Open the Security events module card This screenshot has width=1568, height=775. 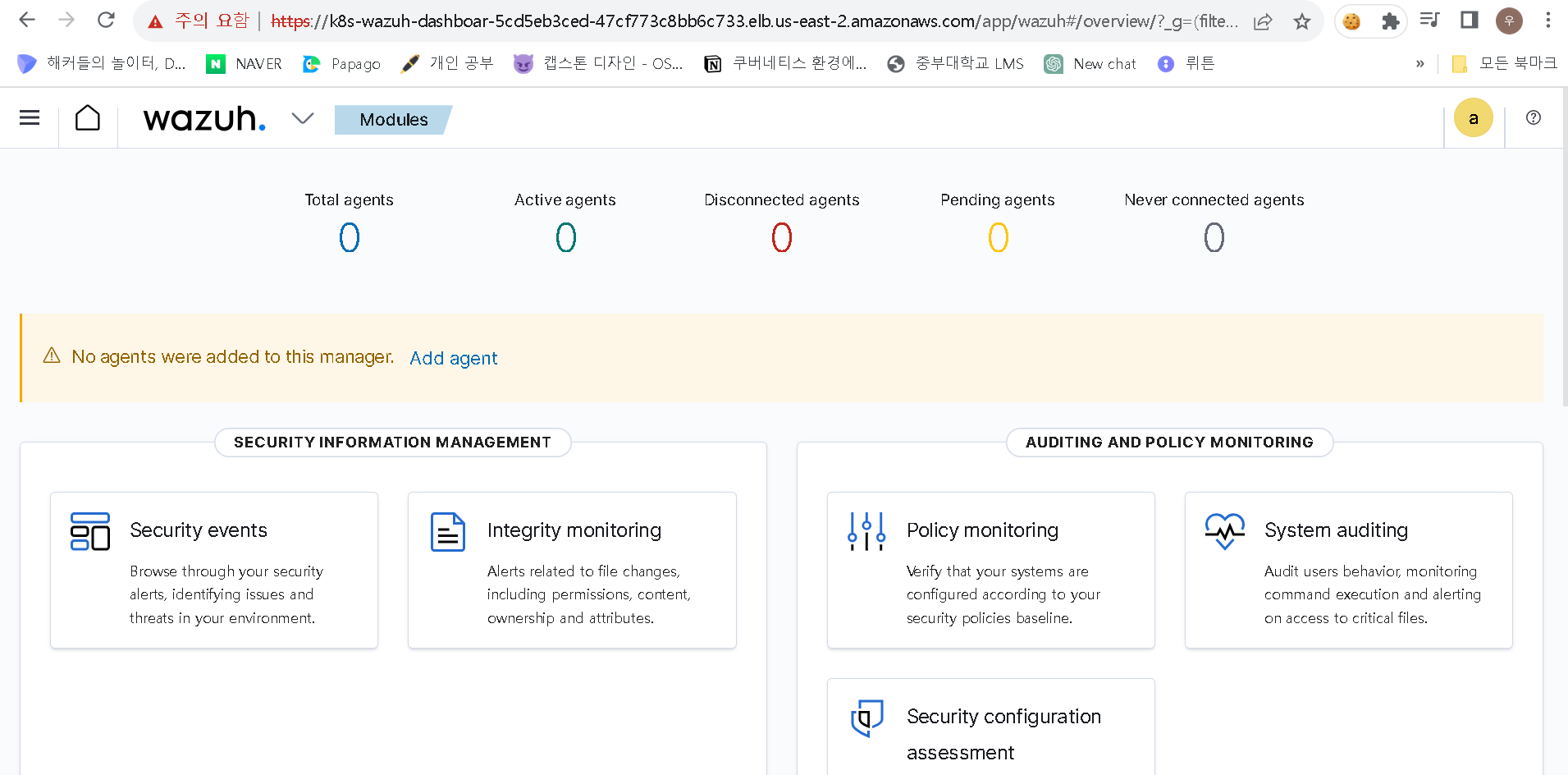214,570
